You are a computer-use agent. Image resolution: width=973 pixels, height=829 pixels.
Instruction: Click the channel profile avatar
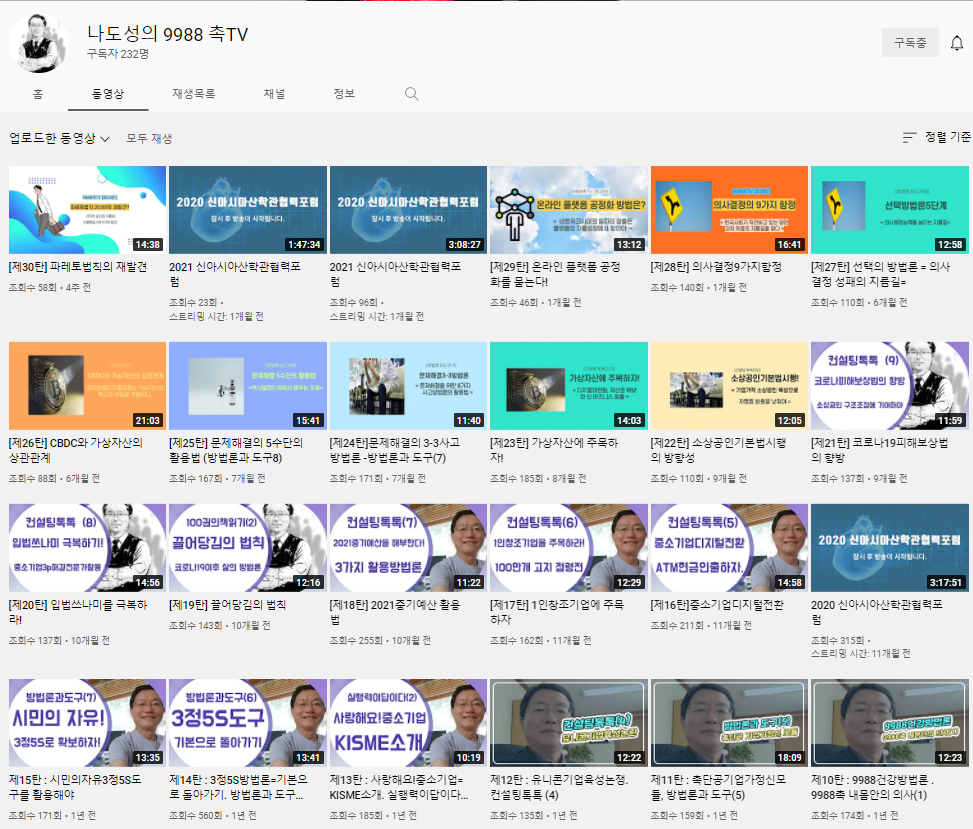coord(38,43)
